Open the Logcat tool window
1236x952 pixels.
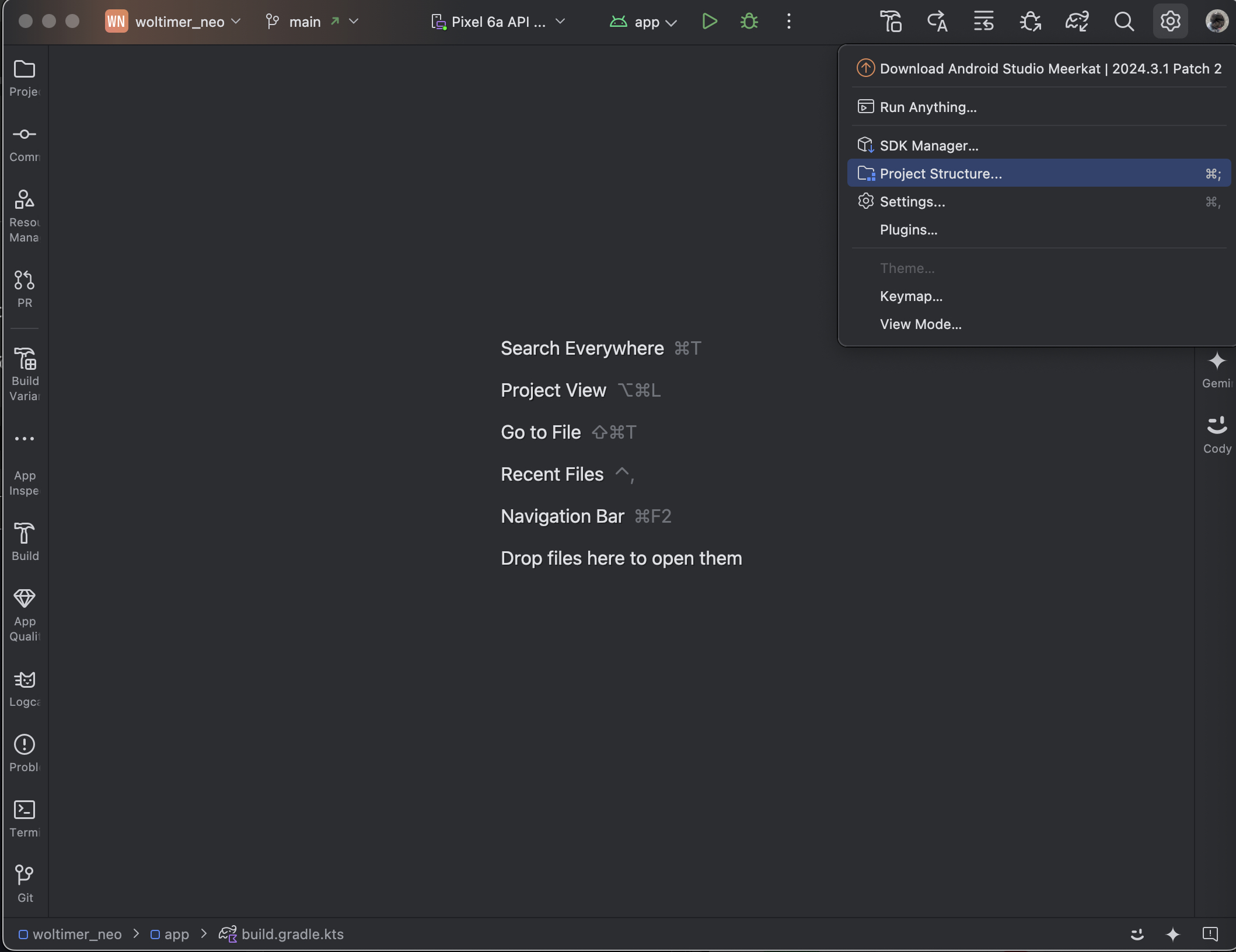tap(25, 688)
